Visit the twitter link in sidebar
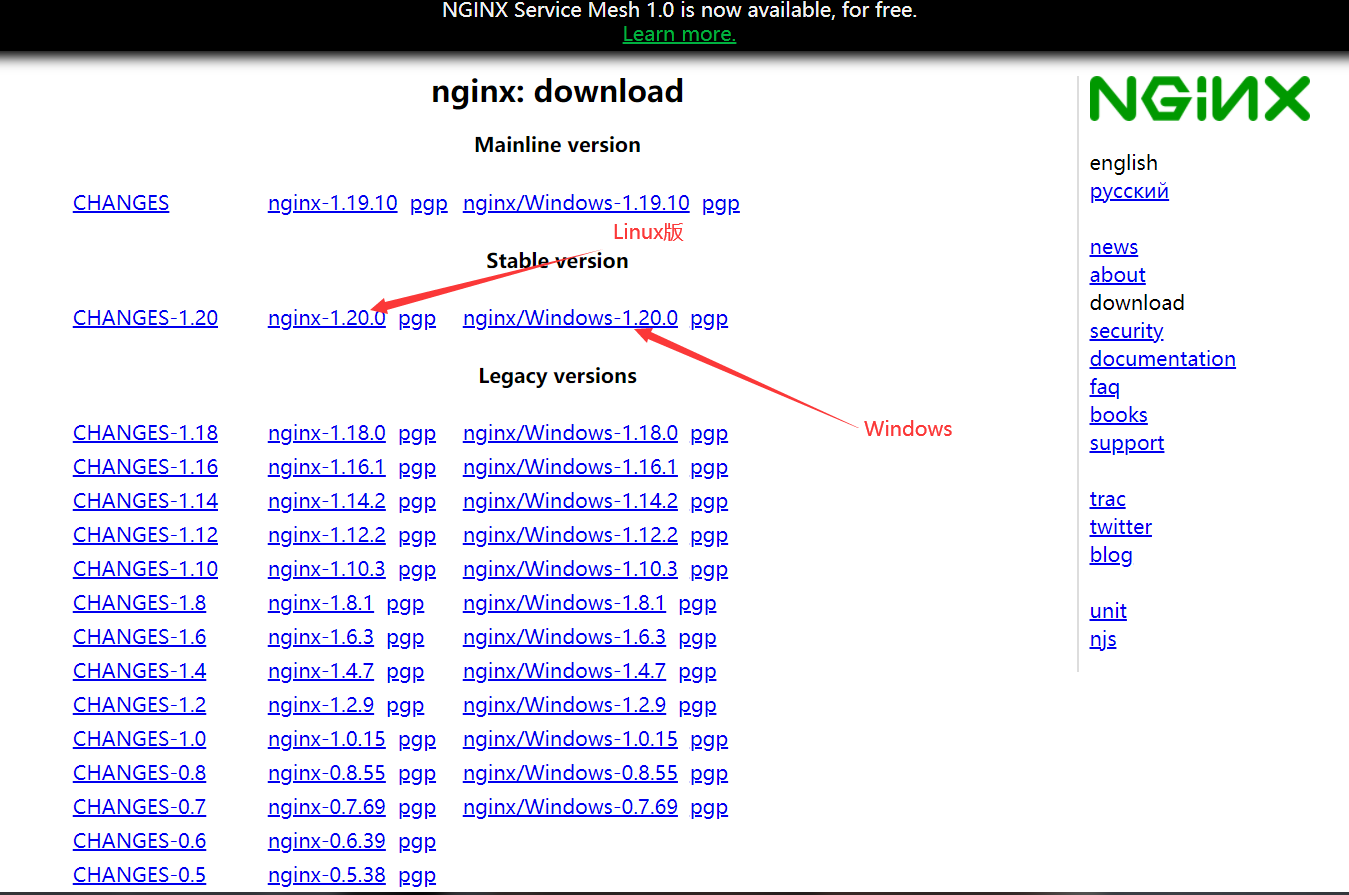The height and width of the screenshot is (895, 1349). (1120, 527)
